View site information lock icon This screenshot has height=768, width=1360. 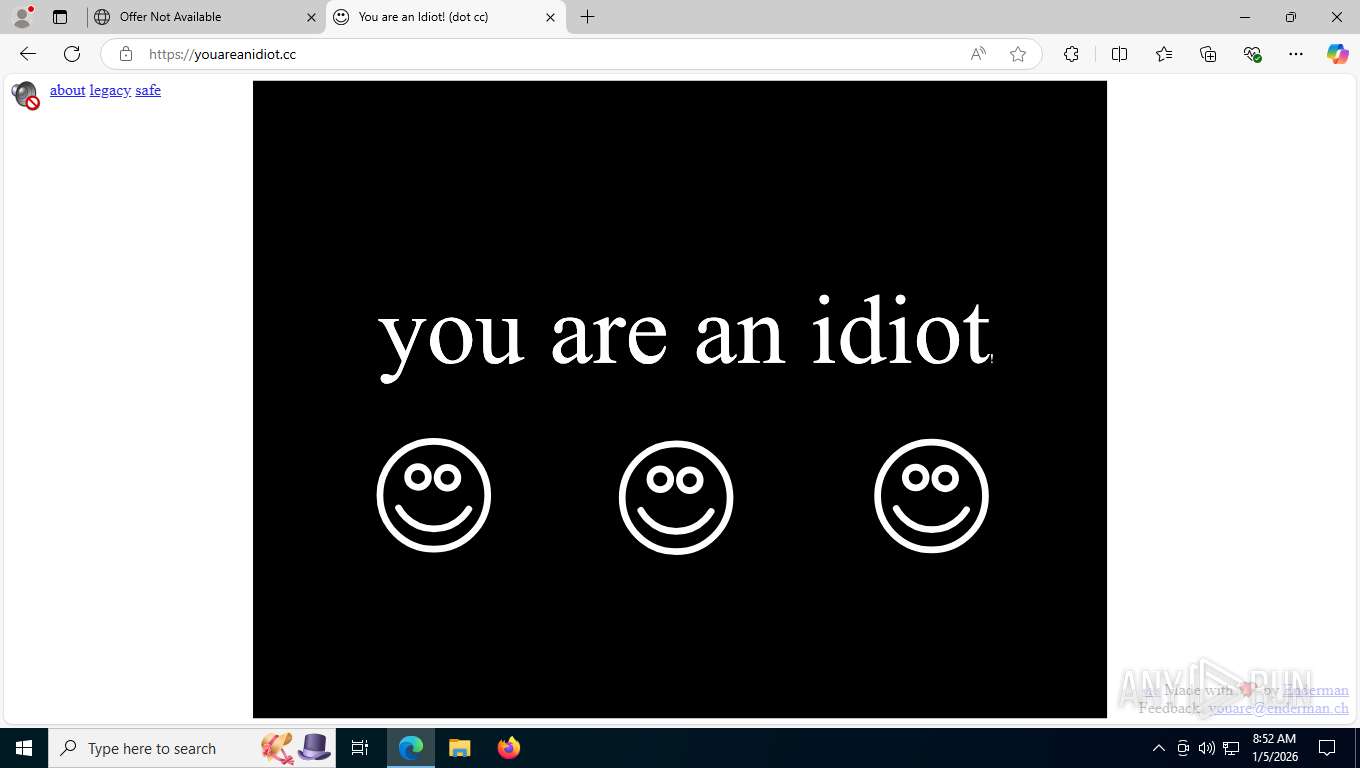click(x=125, y=54)
